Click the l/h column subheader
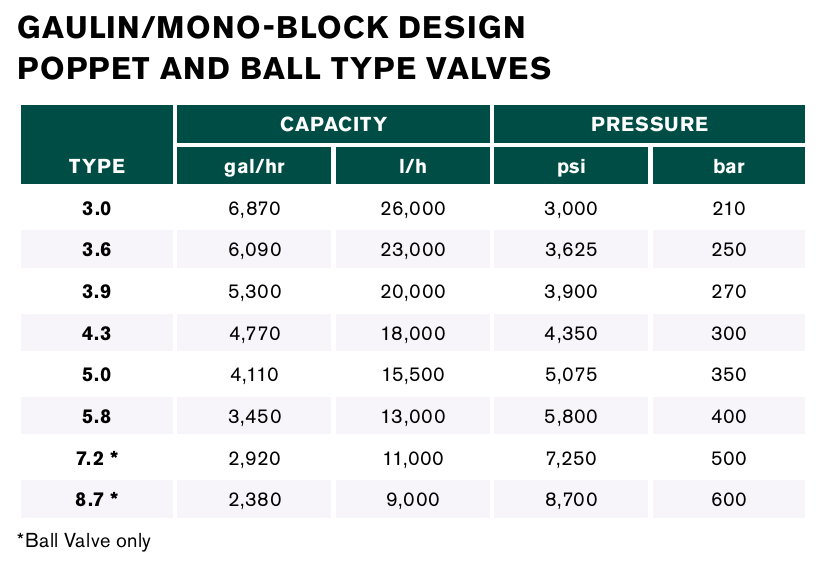The image size is (823, 565). point(412,166)
